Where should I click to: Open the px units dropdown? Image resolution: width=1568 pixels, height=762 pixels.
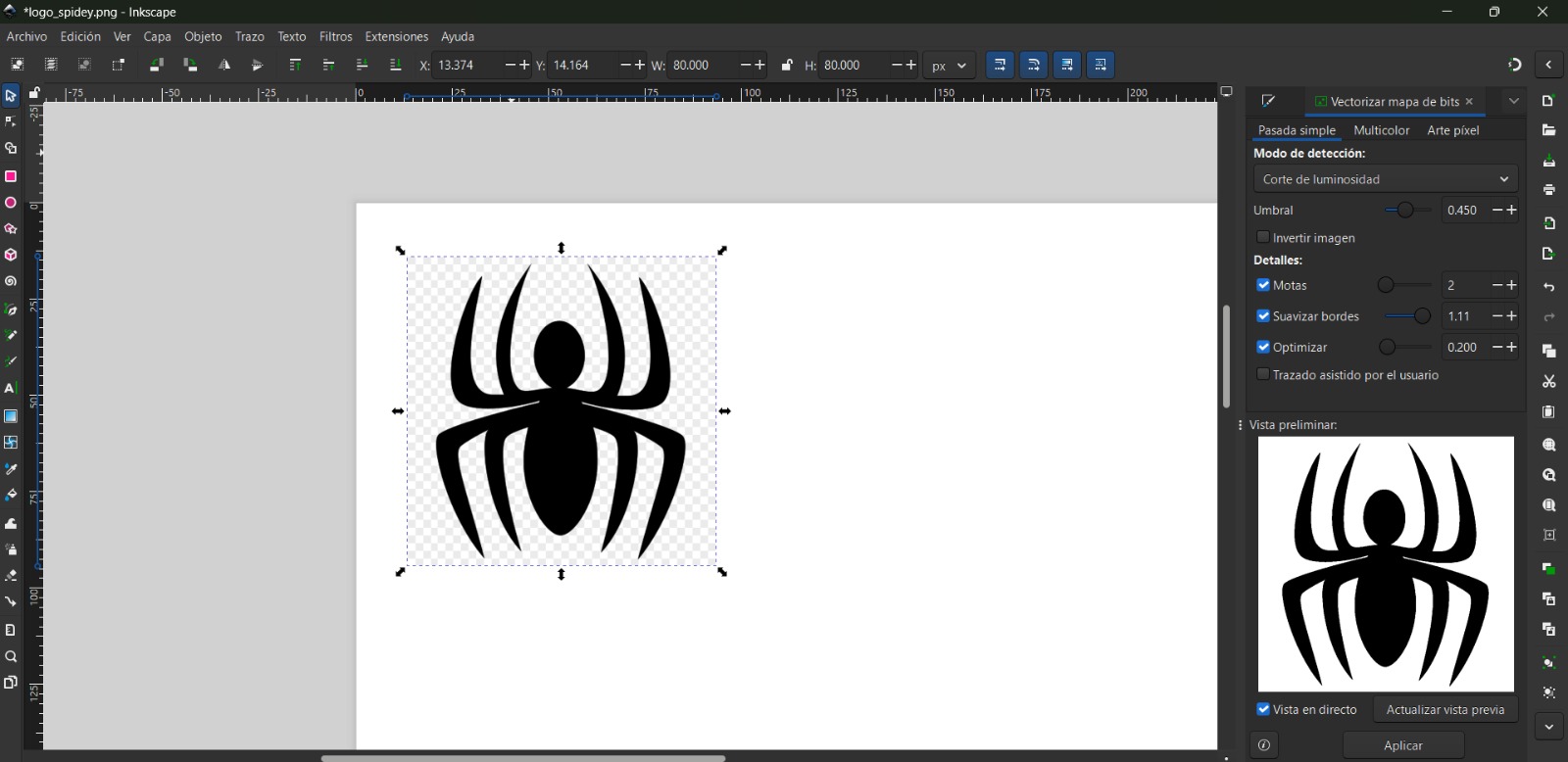(949, 66)
